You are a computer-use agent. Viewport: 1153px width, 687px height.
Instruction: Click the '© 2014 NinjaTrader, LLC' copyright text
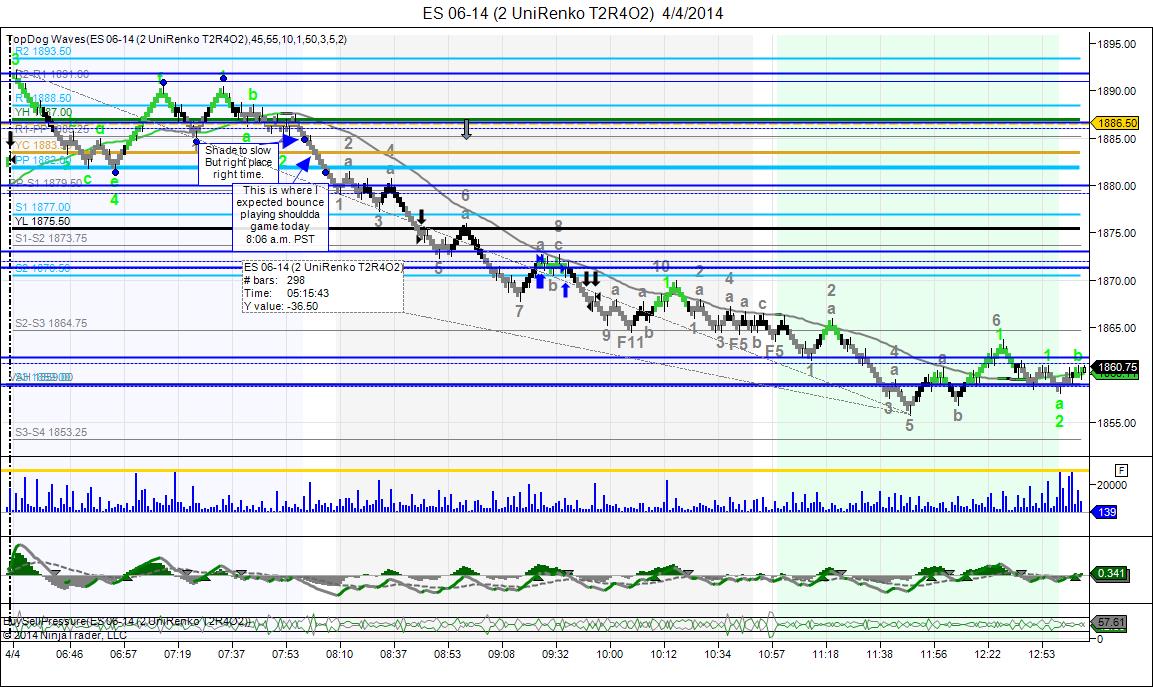click(65, 635)
